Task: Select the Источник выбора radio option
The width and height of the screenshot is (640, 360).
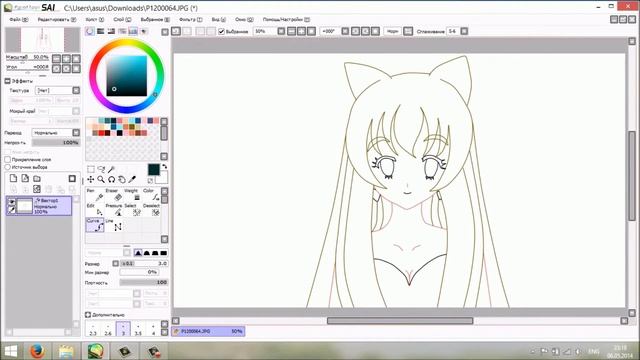Action: coord(7,167)
